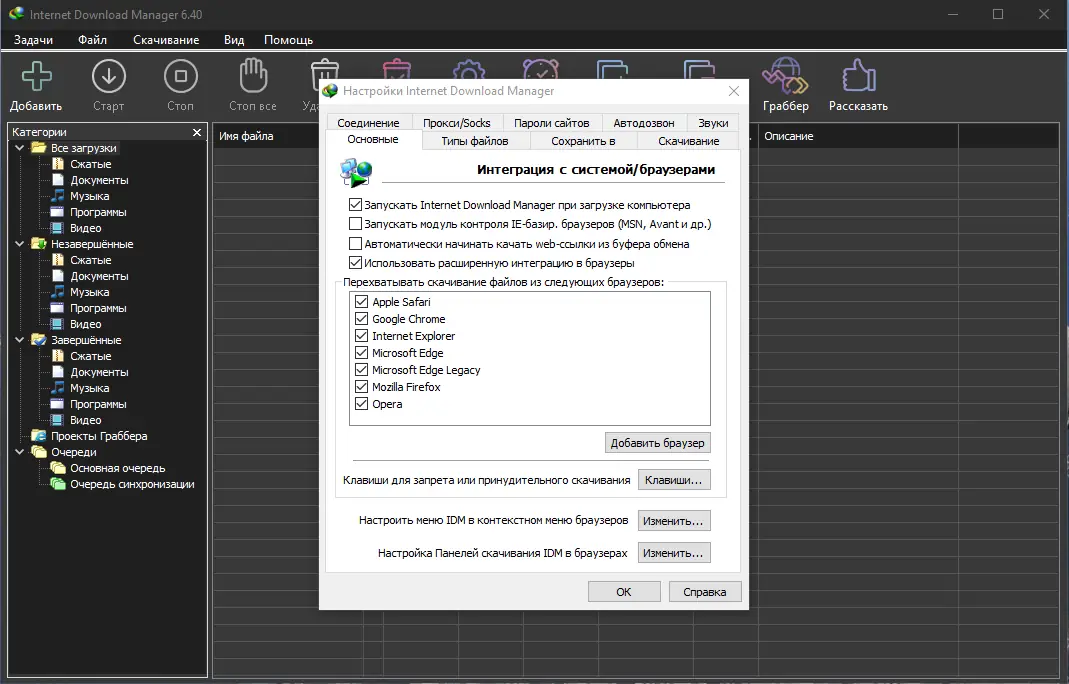Image resolution: width=1069 pixels, height=684 pixels.
Task: Toggle launching IDM at computer startup checkbox
Action: [355, 205]
